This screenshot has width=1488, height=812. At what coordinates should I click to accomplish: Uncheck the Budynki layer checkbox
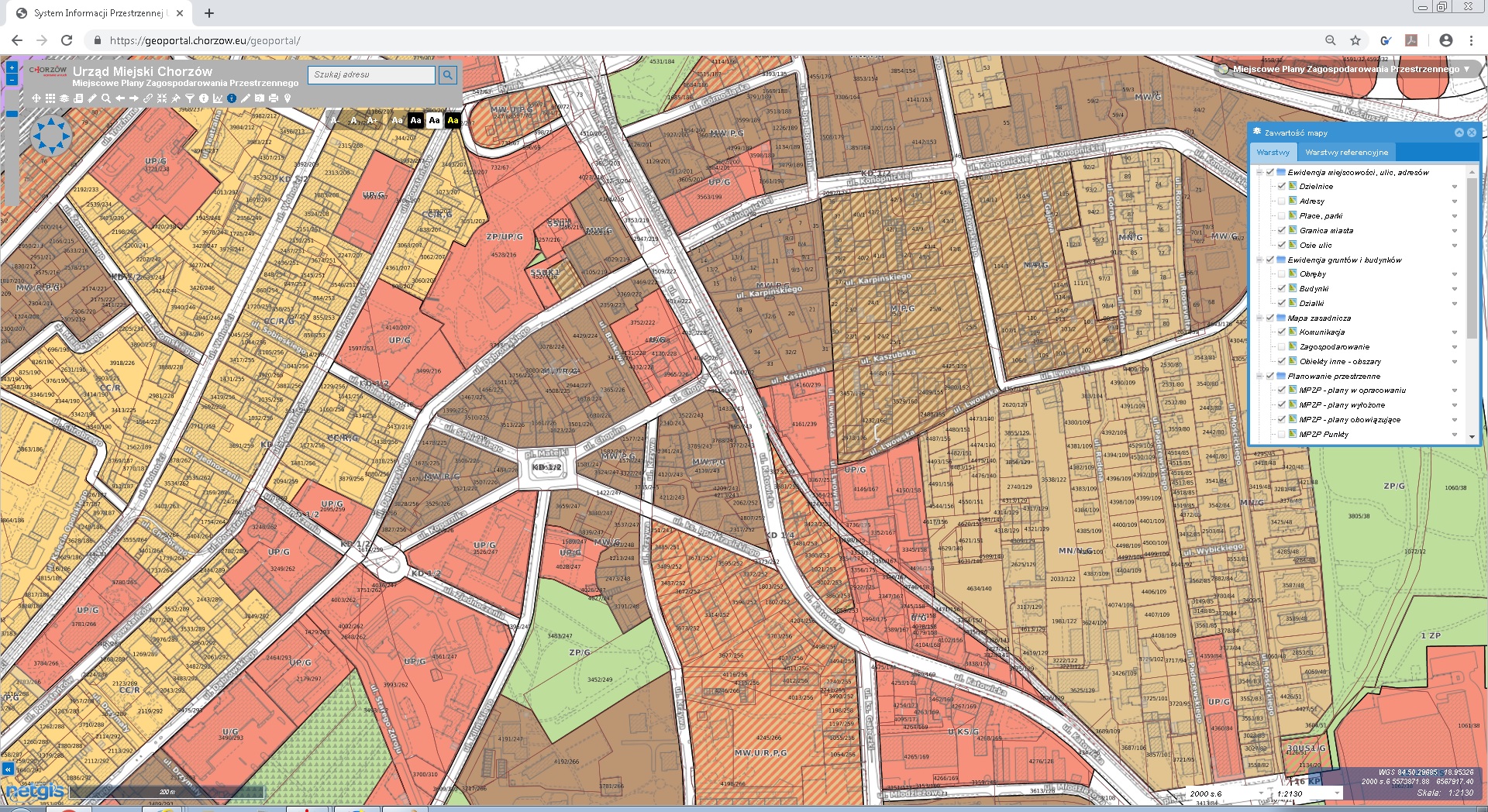(x=1282, y=288)
